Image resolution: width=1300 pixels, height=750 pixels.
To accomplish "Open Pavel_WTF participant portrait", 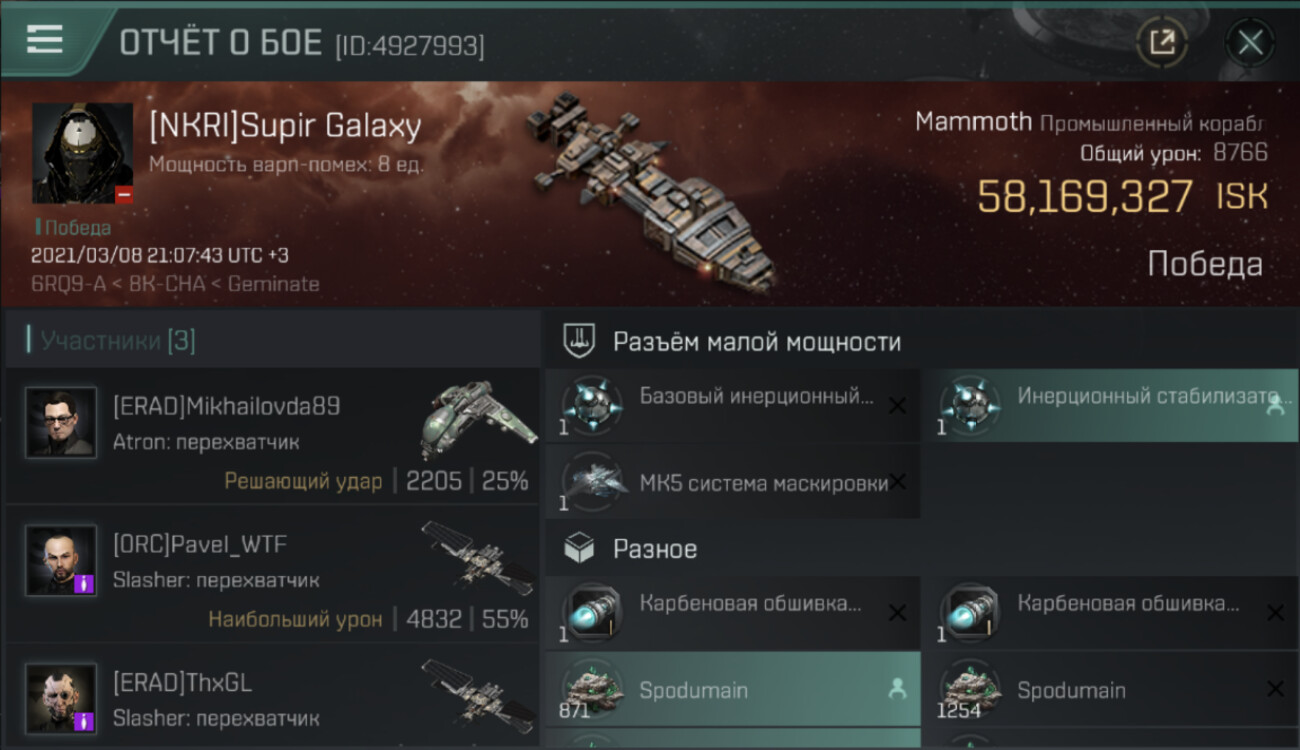I will (61, 560).
